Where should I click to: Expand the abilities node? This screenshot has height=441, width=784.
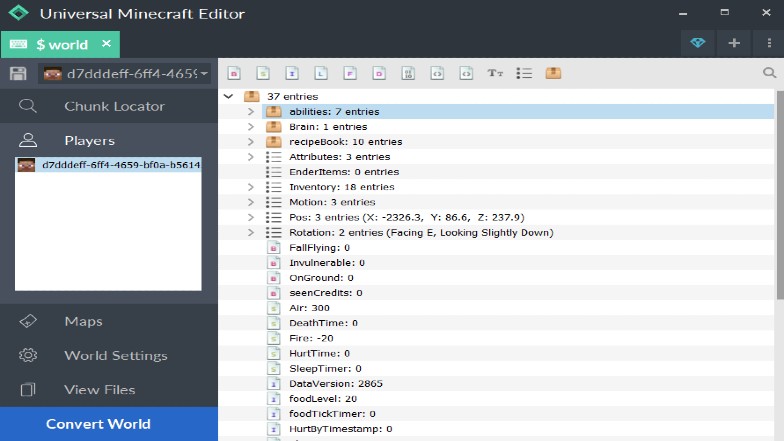click(x=250, y=112)
